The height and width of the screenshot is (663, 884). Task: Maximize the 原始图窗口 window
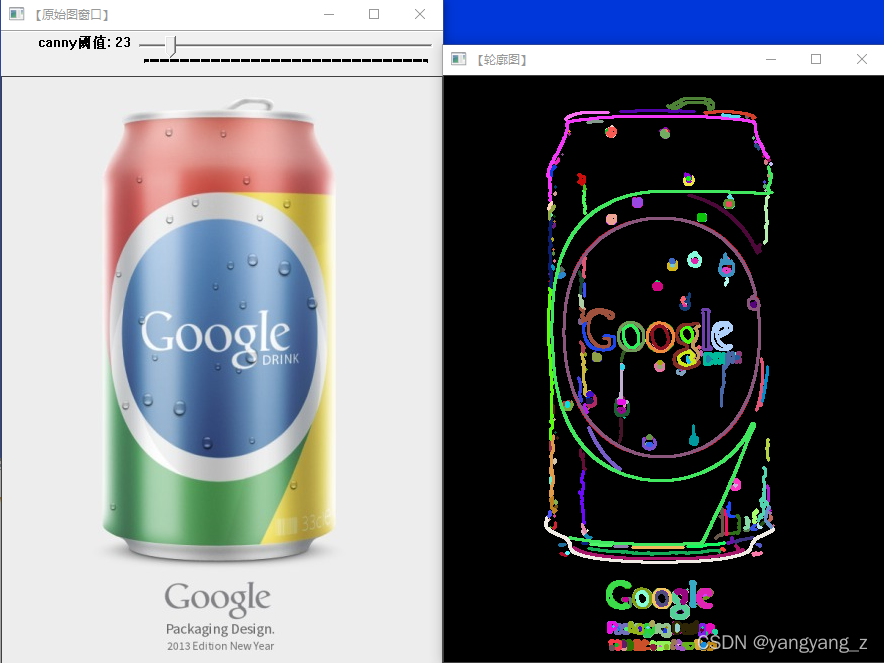coord(374,14)
